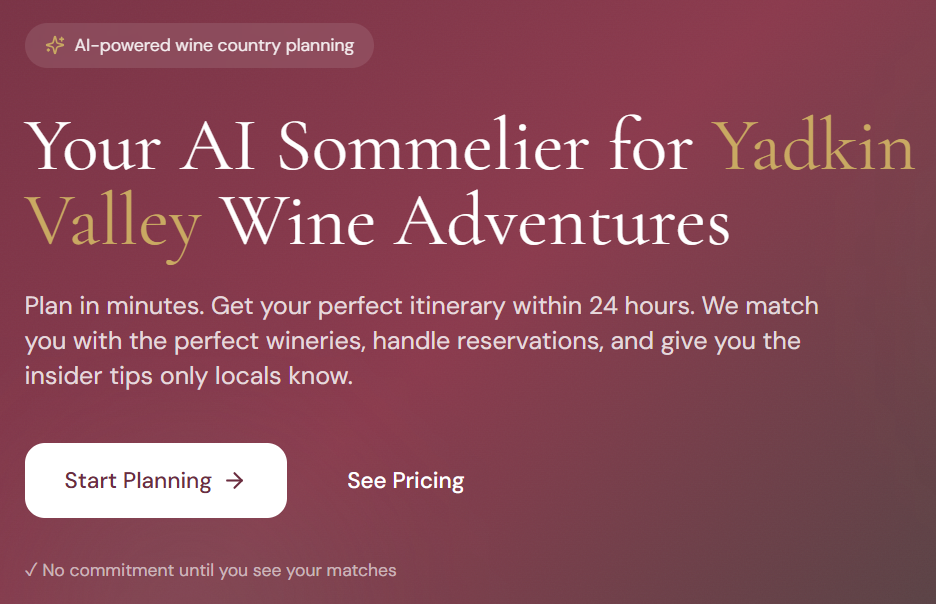The height and width of the screenshot is (604, 936).
Task: Click the checkmark before the no-commitment note
Action: pos(32,570)
